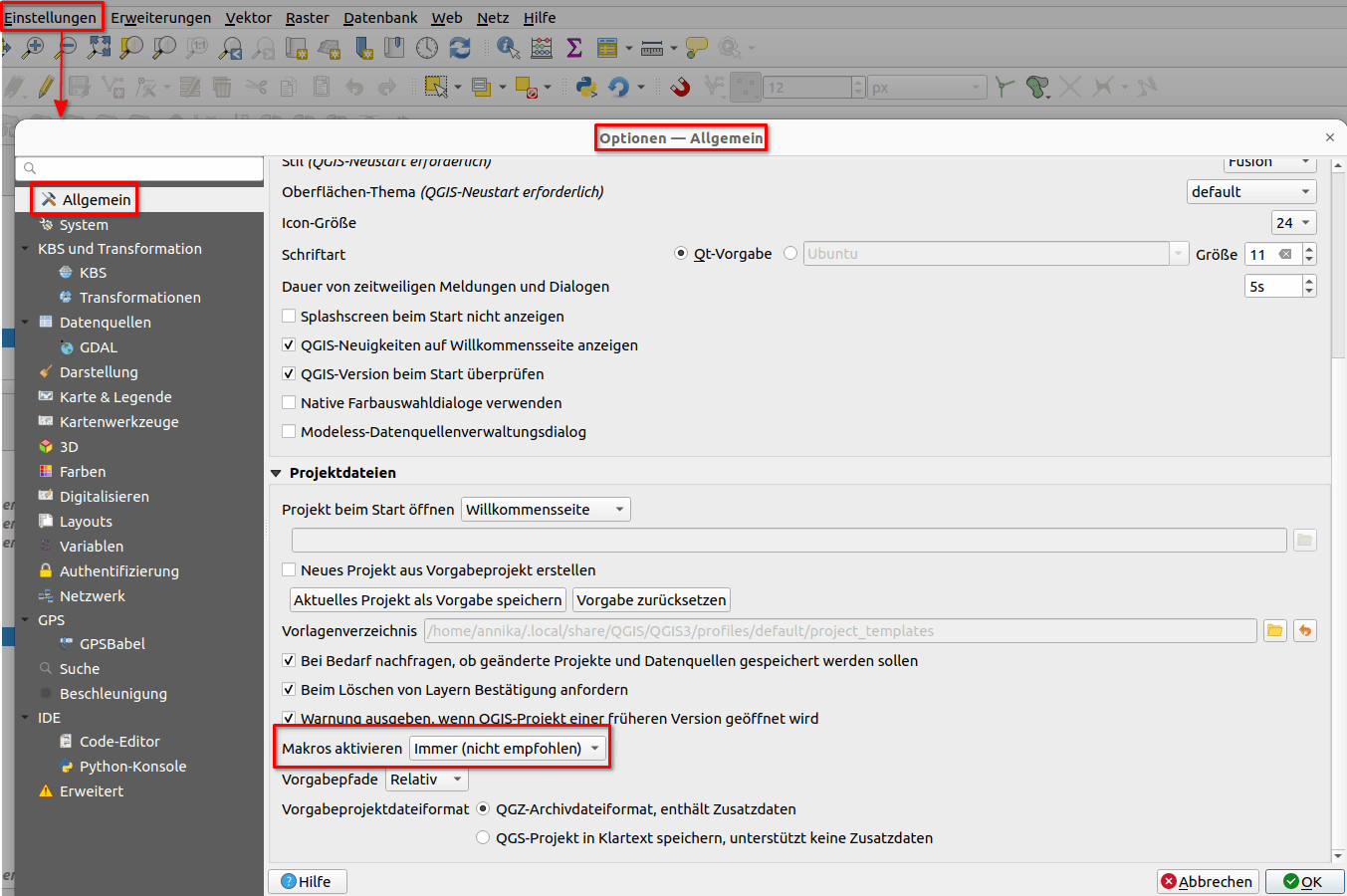Open the statistical summary sigma icon
Viewport: 1347px width, 896px height.
tap(574, 48)
